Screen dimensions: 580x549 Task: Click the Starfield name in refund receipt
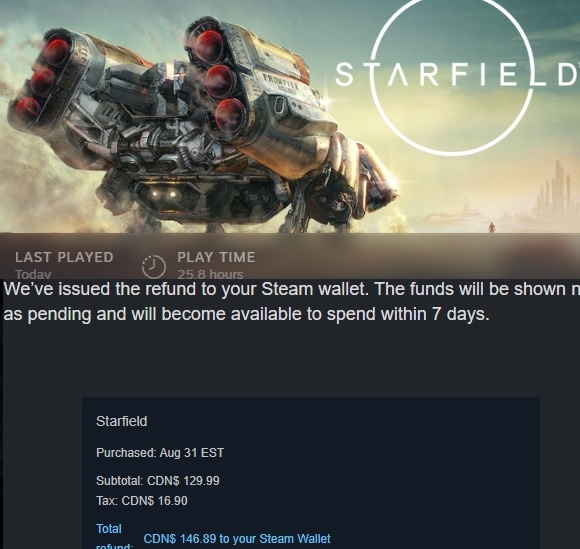point(121,421)
